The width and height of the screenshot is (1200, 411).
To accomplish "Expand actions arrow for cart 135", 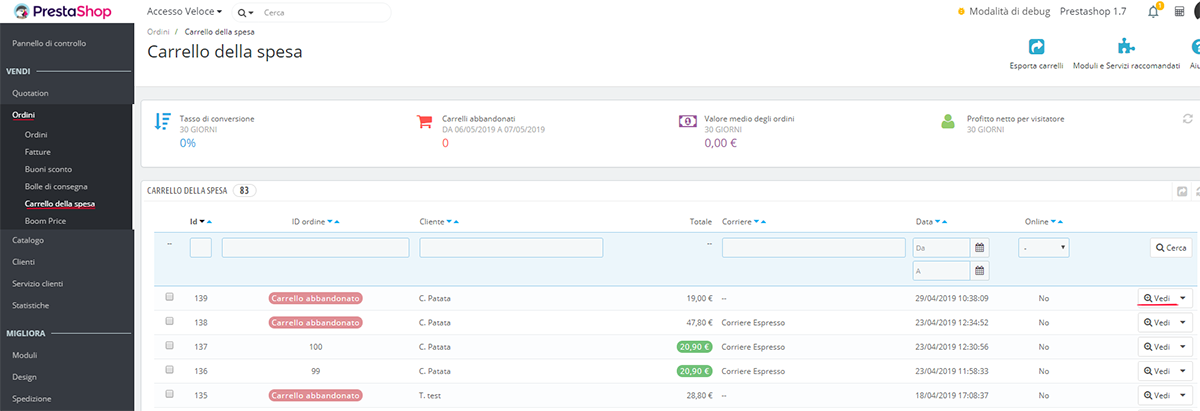I will click(1184, 395).
